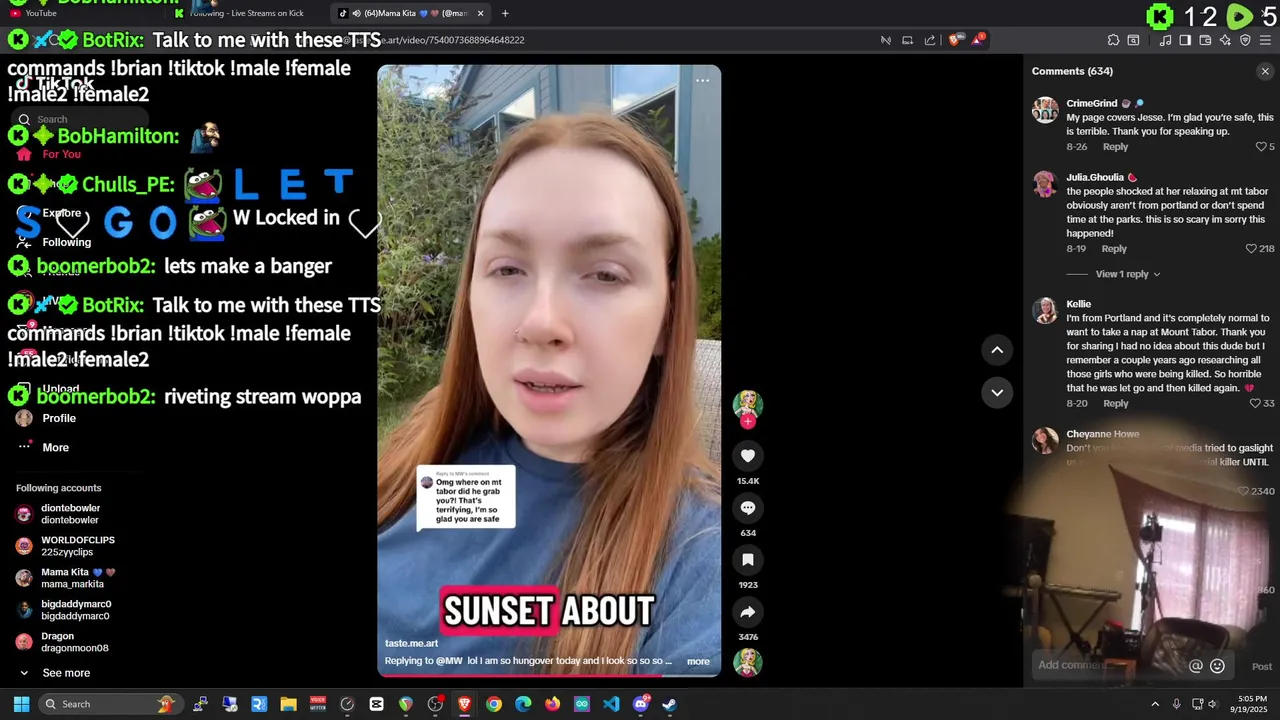Screen dimensions: 1280x720
Task: Expand video description with more
Action: [x=698, y=661]
